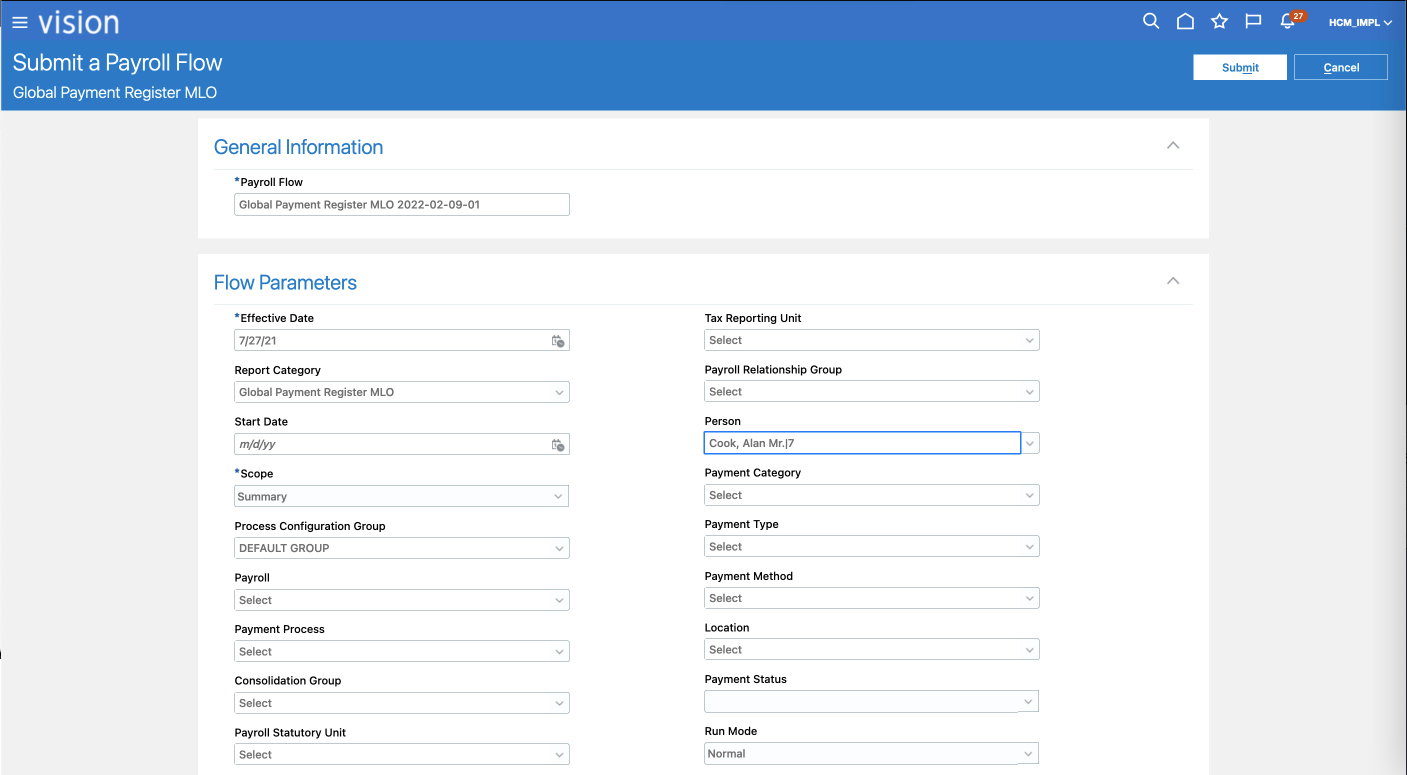
Task: Click the Cancel button
Action: (1340, 67)
